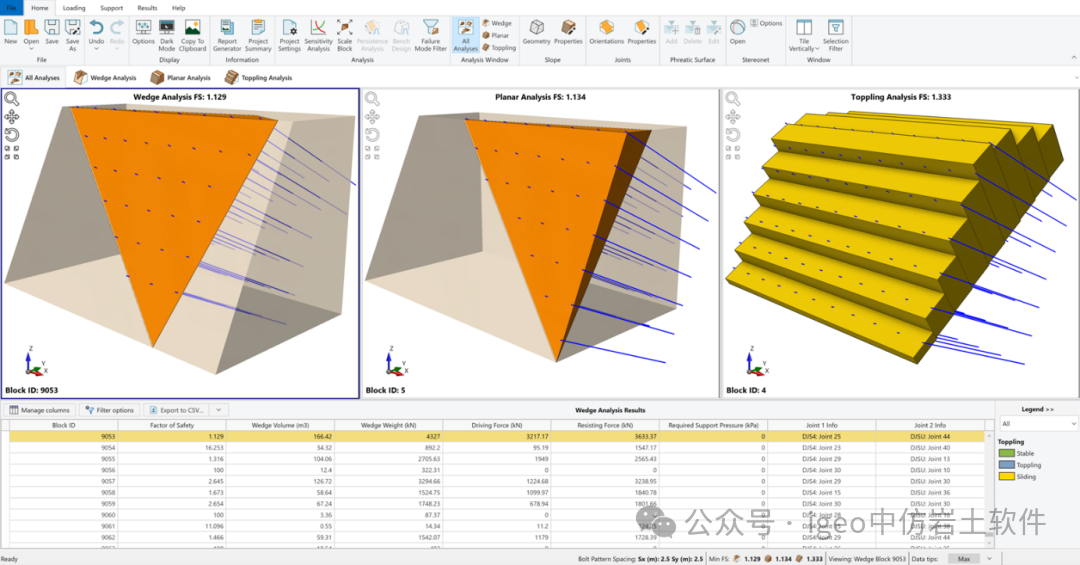Toggle the All Analyses window button
Screen dimensions: 1080x565
point(466,35)
